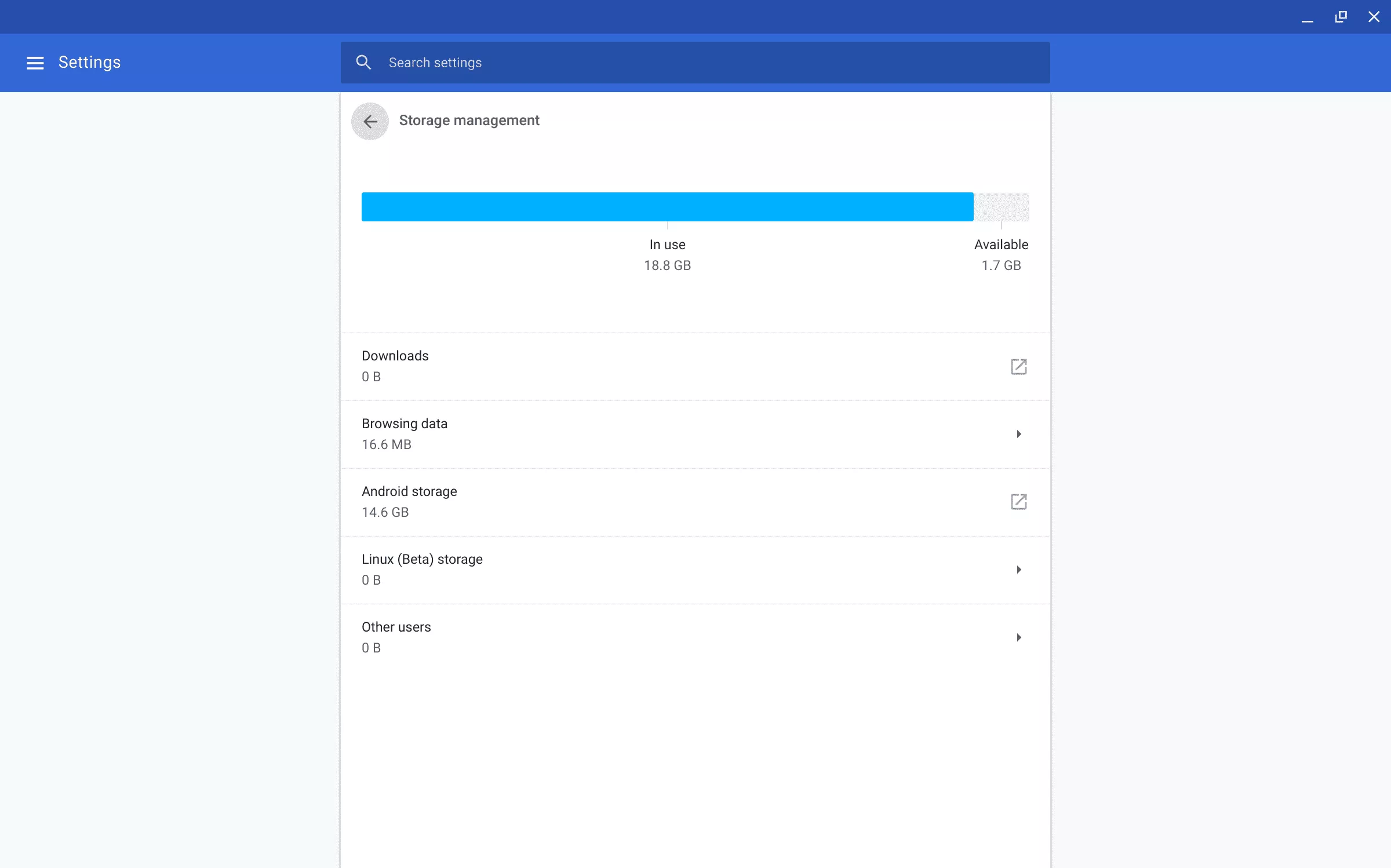
Task: Click the Storage management heading
Action: [468, 121]
